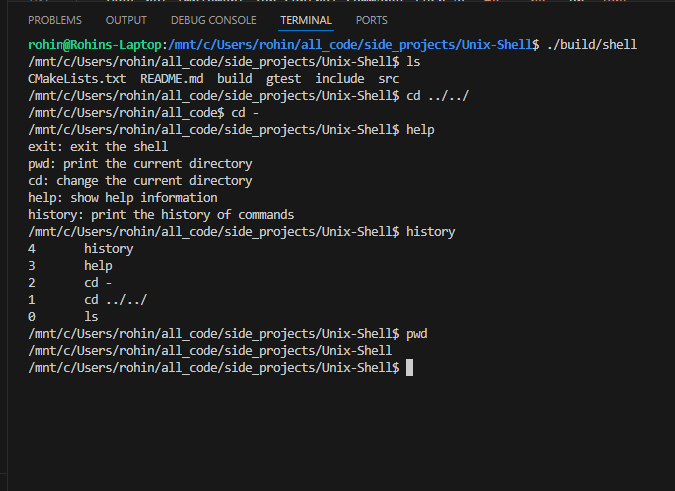Screen dimensions: 675x491
Task: Open the OUTPUT tab
Action: pos(126,20)
